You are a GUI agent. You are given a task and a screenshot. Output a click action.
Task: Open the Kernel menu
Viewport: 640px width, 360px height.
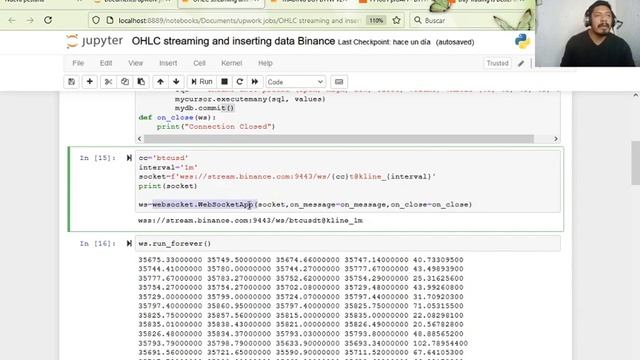pos(231,63)
